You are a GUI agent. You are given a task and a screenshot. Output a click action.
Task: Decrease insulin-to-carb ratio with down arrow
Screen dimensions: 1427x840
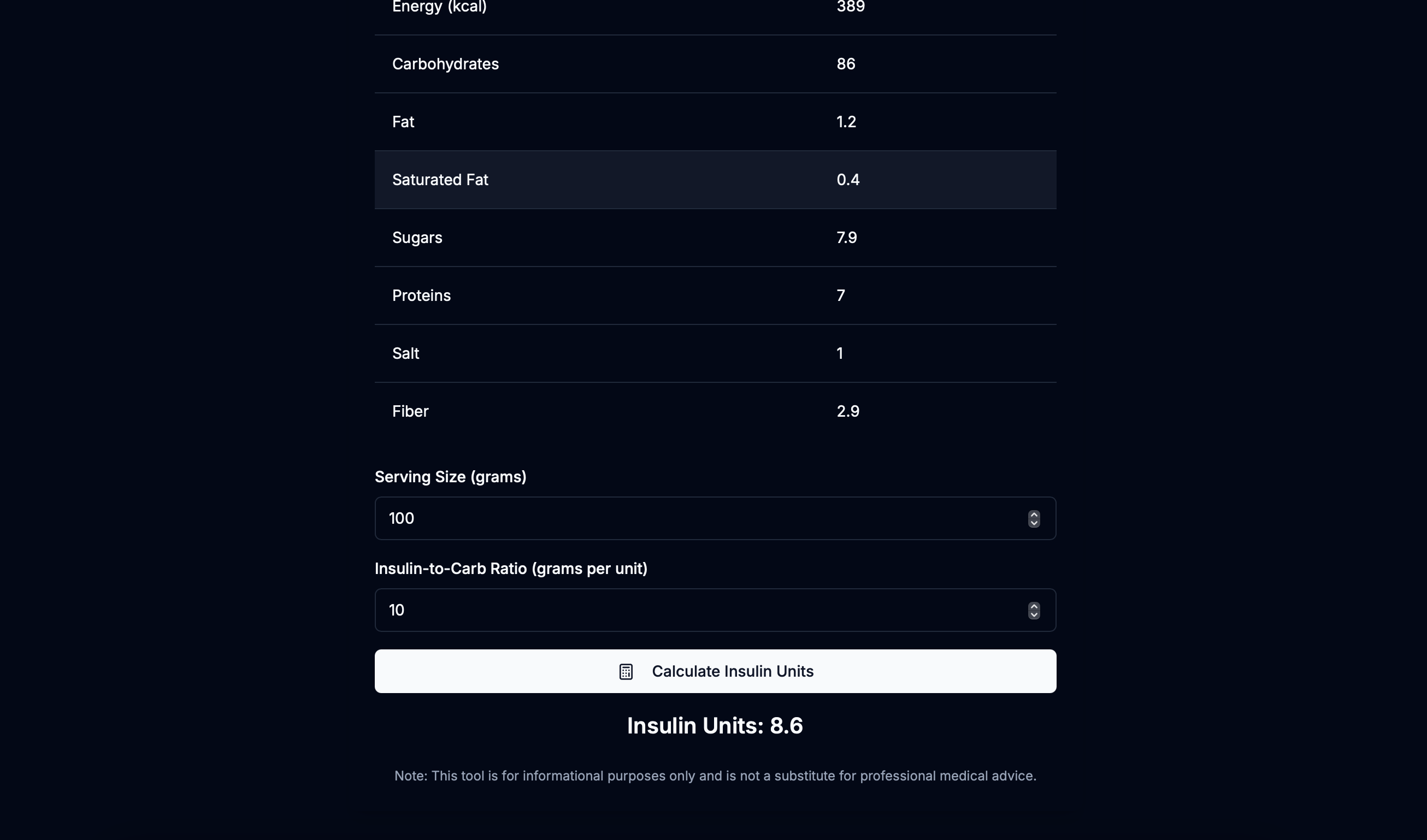(1034, 615)
